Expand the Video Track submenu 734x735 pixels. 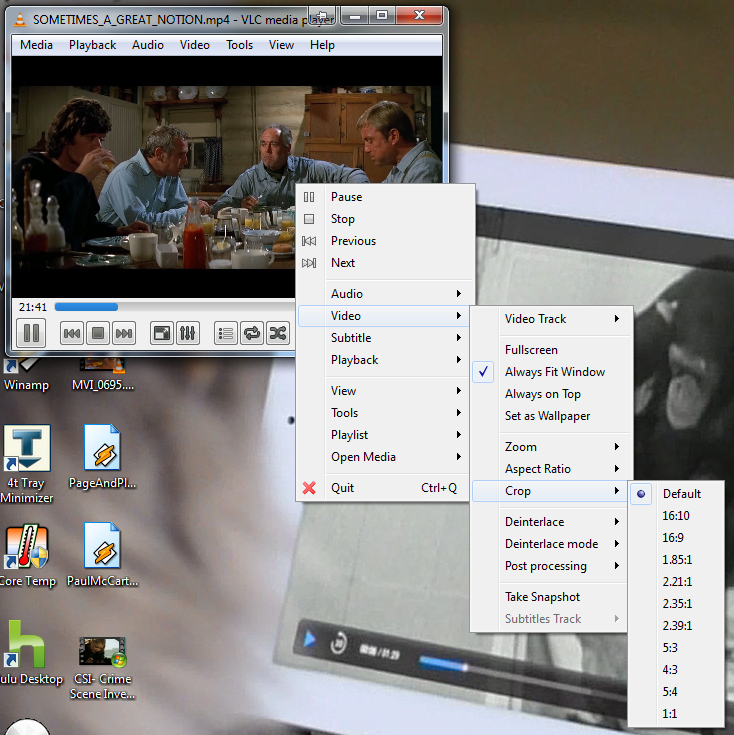pyautogui.click(x=552, y=319)
